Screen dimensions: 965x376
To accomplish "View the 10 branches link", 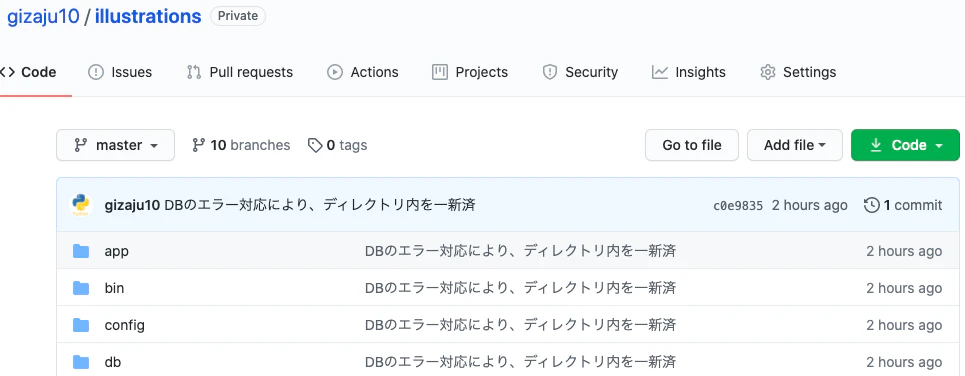I will coord(241,145).
